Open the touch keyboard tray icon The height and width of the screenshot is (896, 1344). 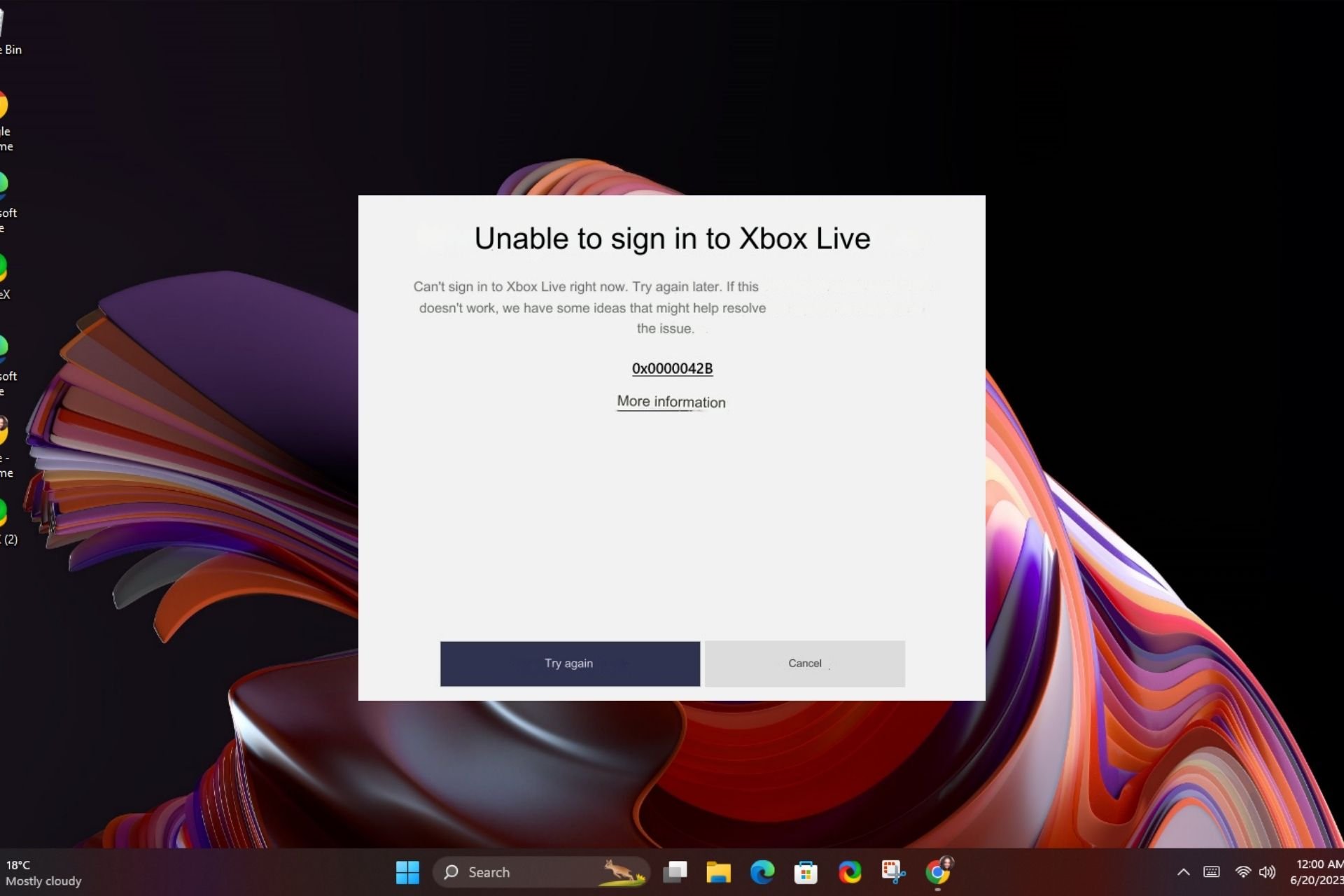tap(1212, 872)
